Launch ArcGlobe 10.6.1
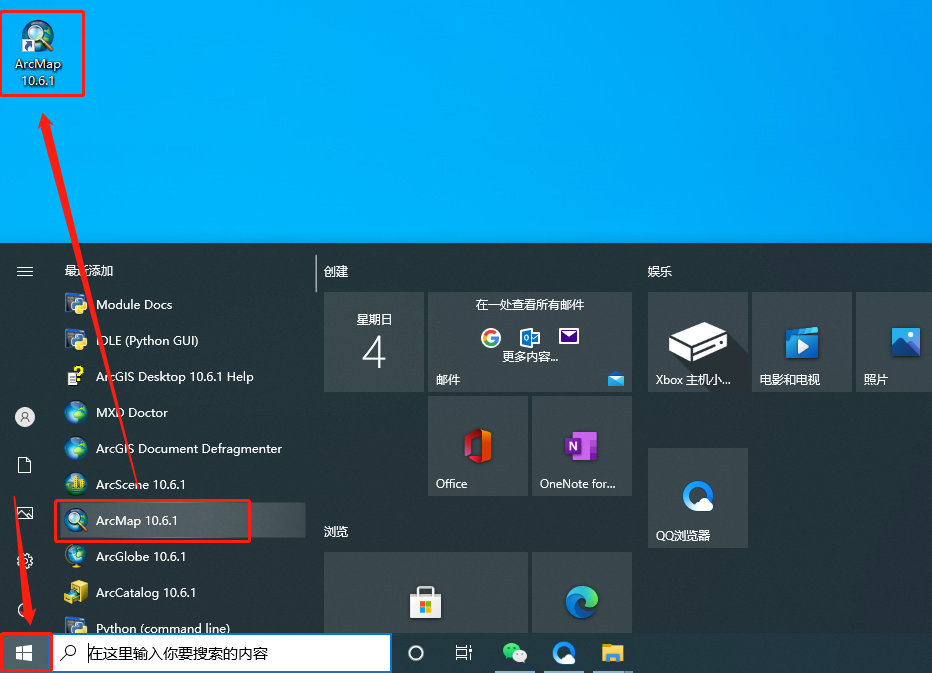 point(181,556)
